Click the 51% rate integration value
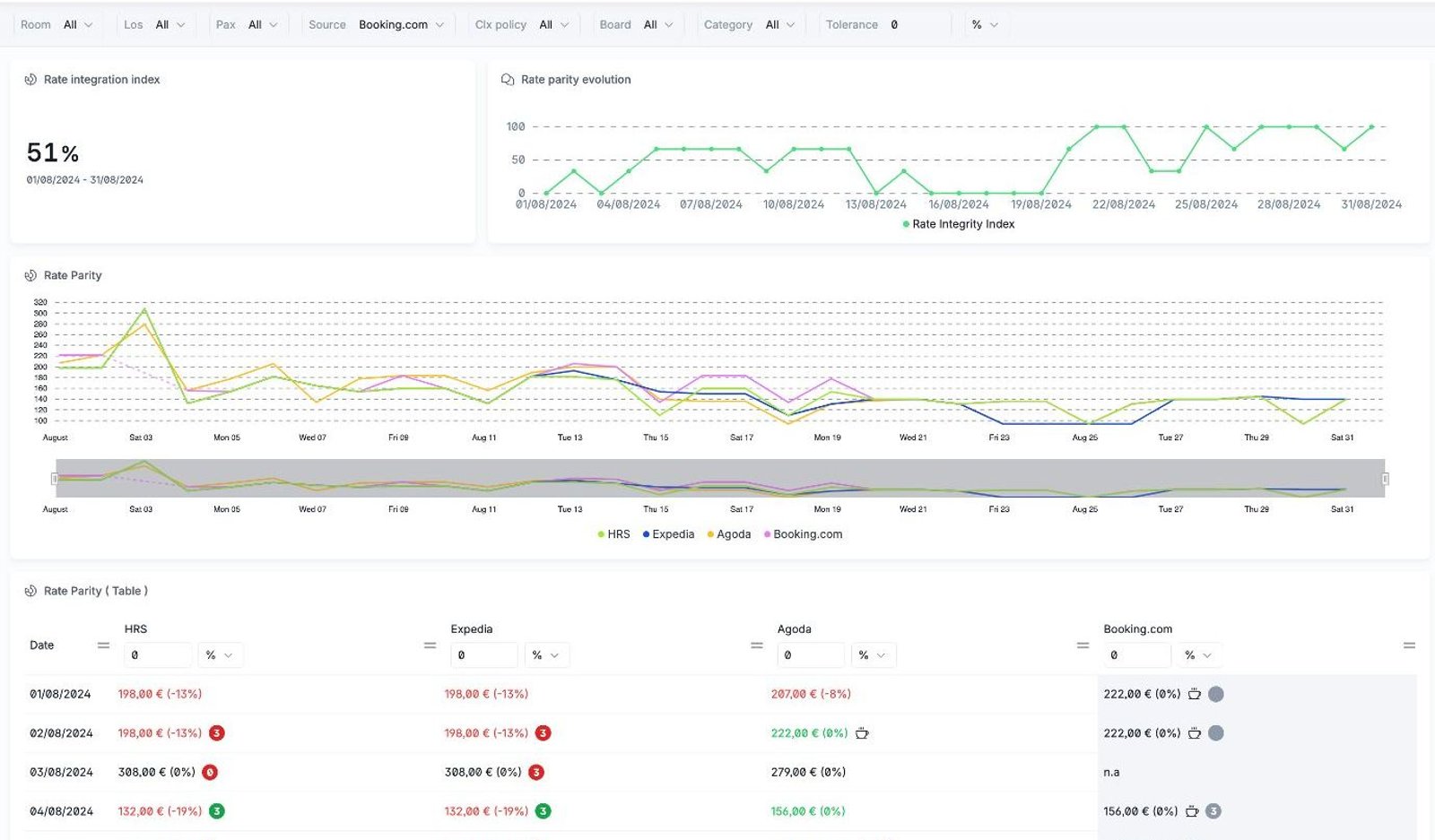Image resolution: width=1435 pixels, height=840 pixels. tap(53, 153)
